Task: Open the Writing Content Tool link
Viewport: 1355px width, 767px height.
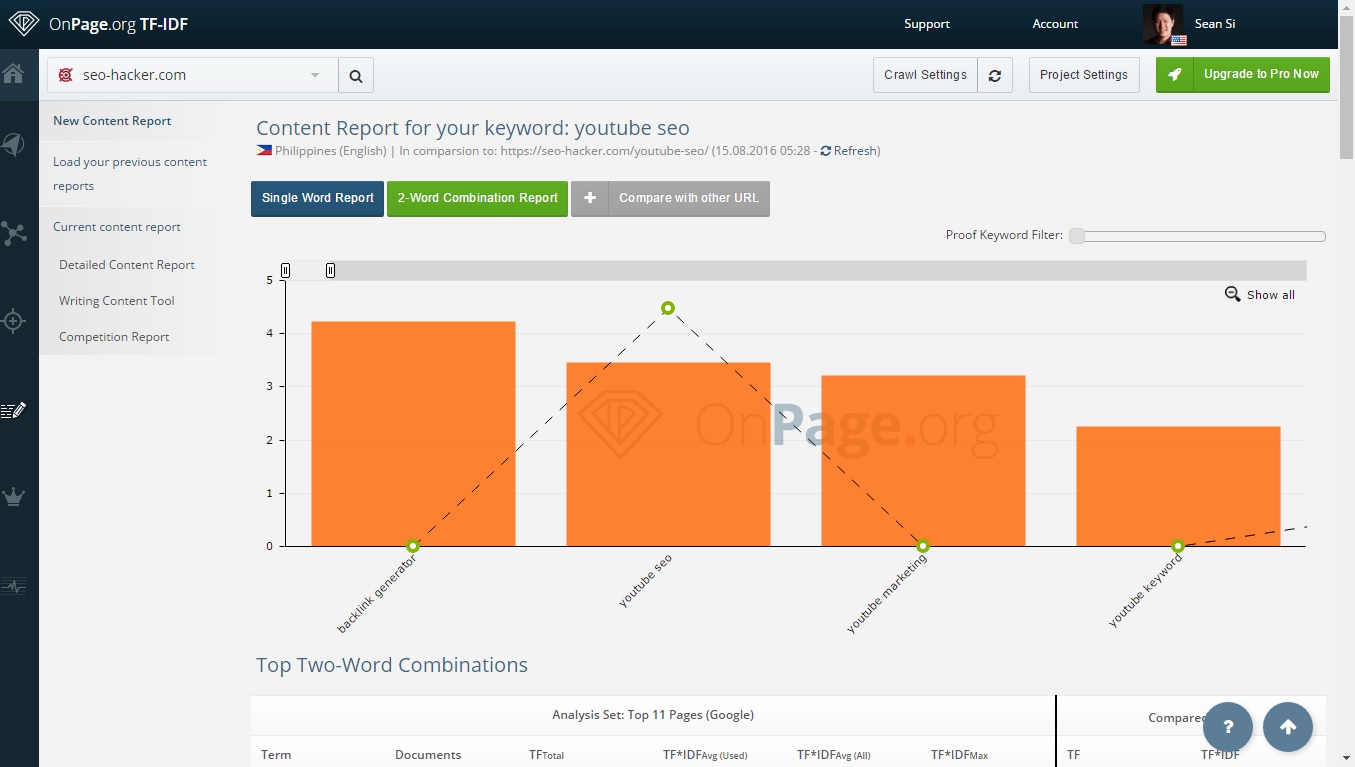Action: point(117,301)
